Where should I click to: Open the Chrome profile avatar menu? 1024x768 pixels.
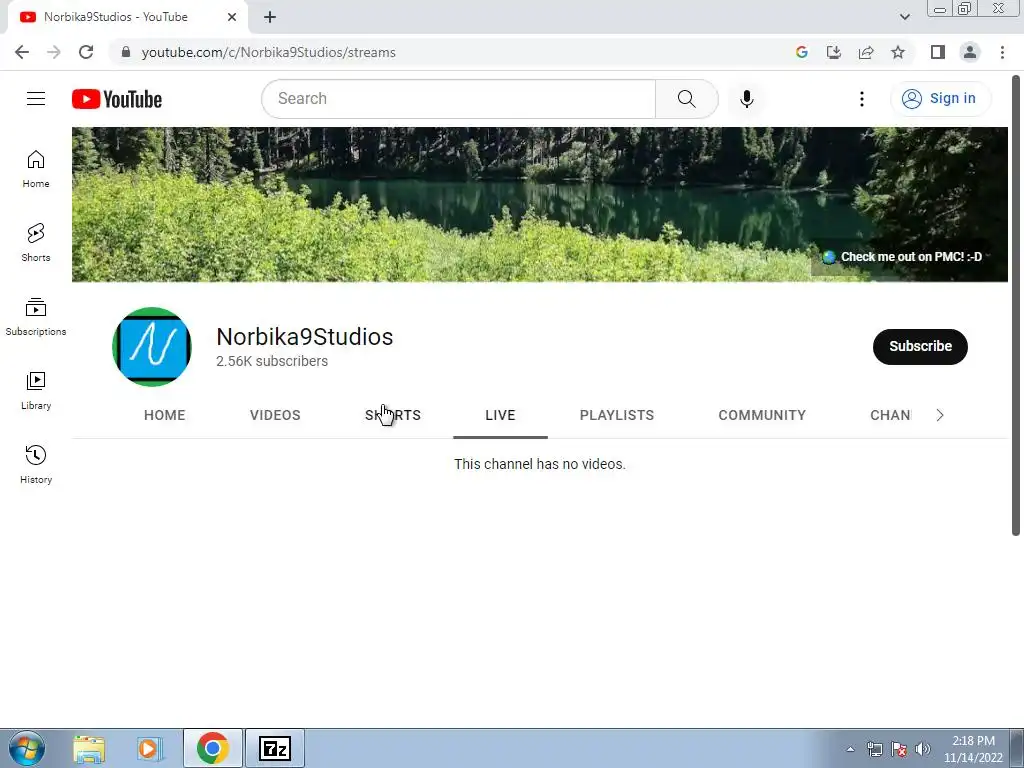970,52
